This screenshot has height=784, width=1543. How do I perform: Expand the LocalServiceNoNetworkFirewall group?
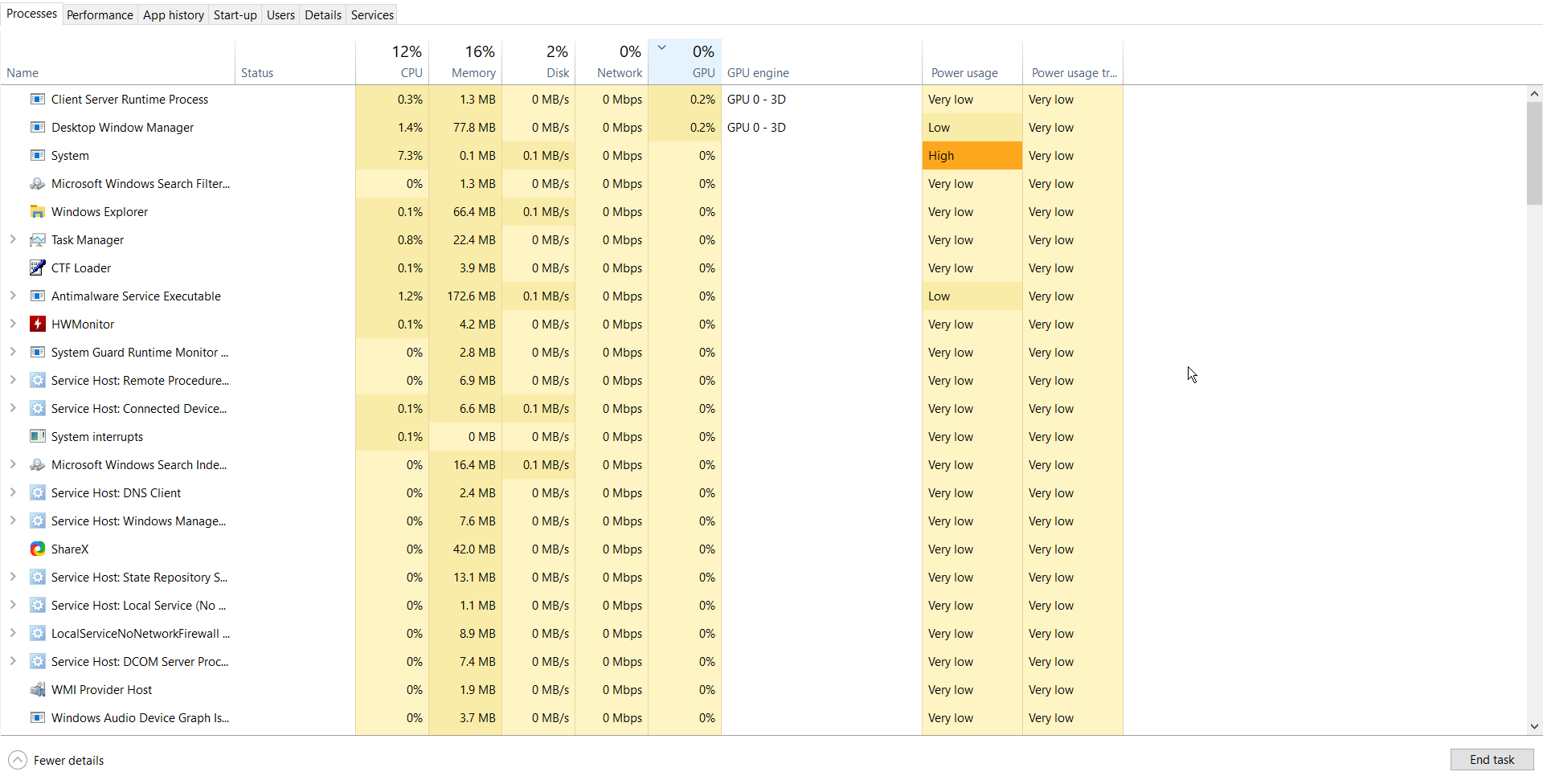(x=13, y=633)
